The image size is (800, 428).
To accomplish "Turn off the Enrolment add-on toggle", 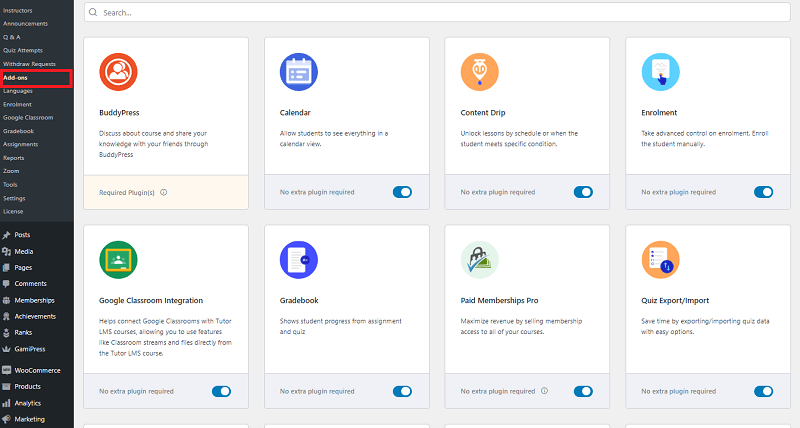I will 764,192.
